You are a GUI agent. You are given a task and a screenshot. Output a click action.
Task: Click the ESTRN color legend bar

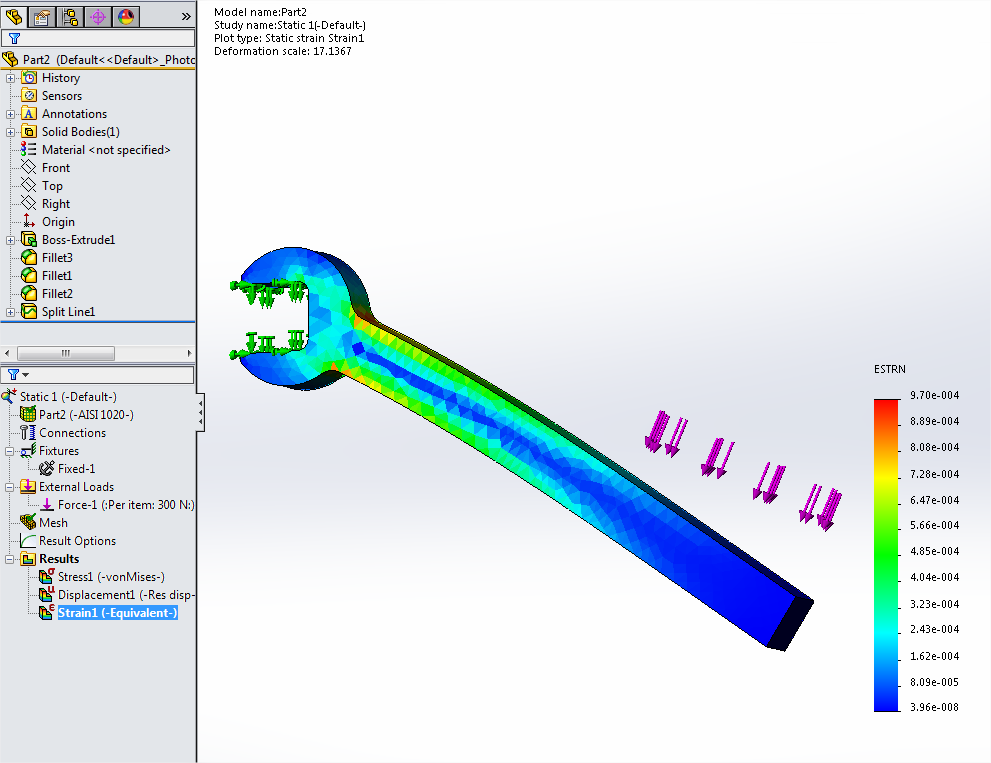point(886,555)
